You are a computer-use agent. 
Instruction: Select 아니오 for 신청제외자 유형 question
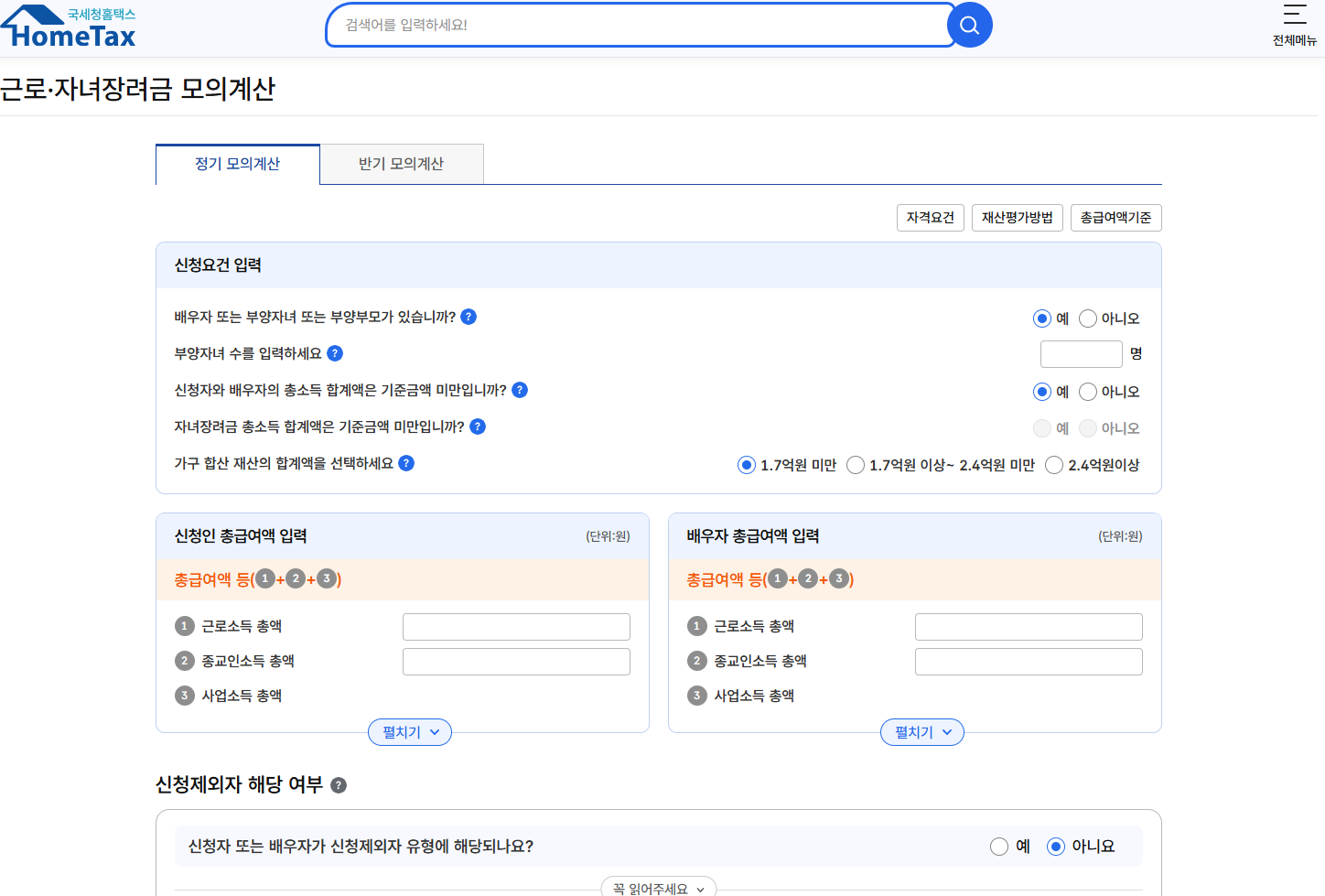[x=1056, y=847]
